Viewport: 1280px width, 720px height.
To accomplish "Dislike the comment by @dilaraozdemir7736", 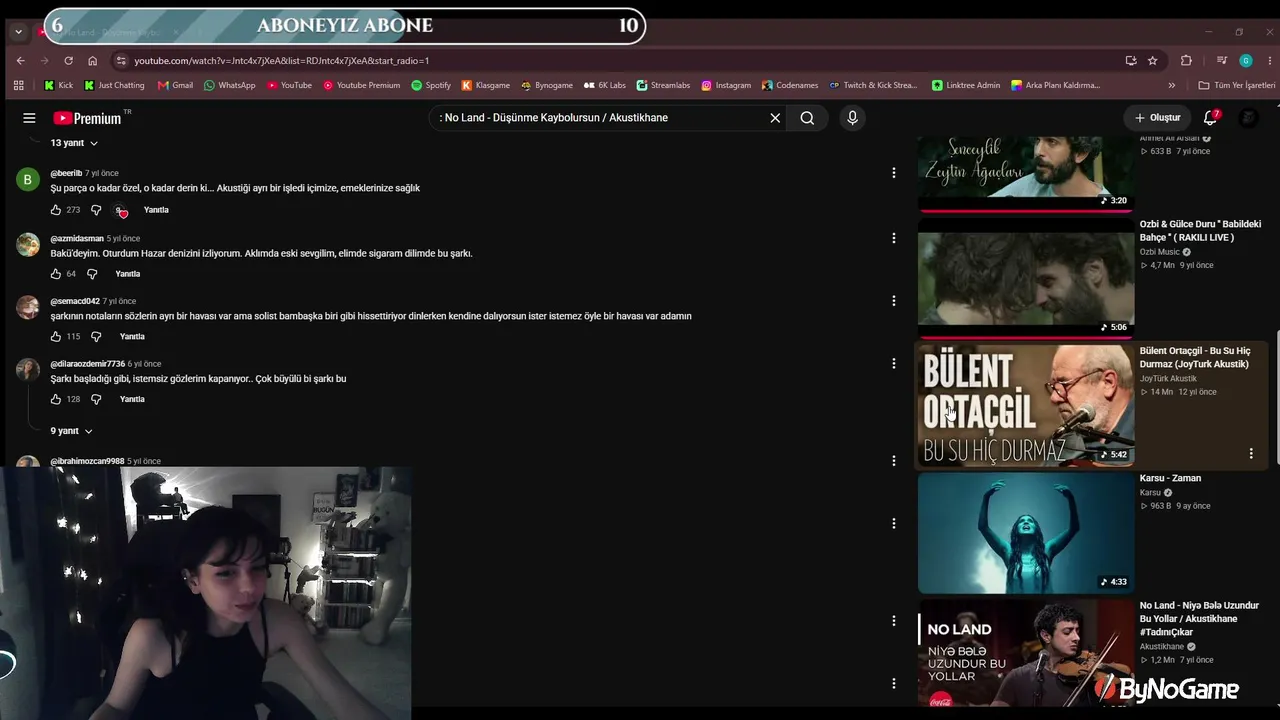I will click(96, 399).
